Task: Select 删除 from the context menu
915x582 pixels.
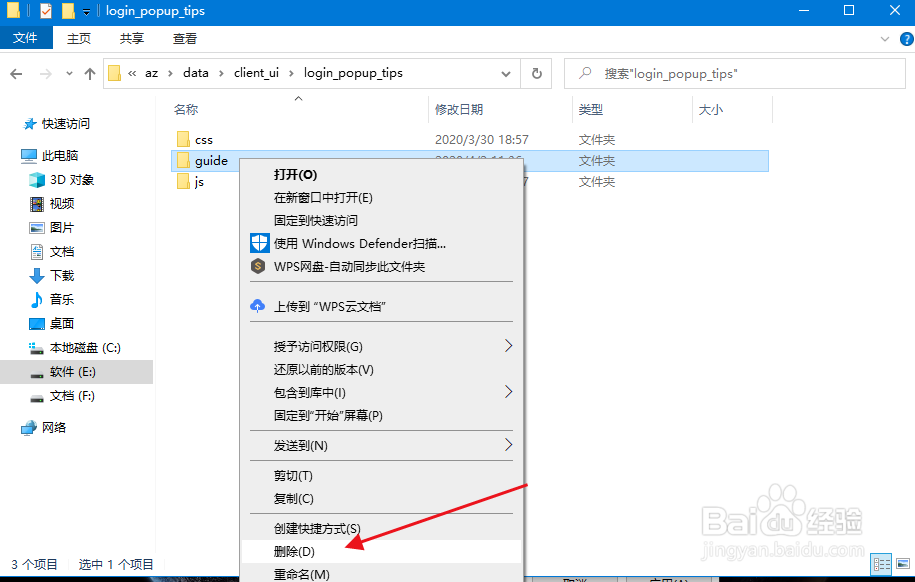Action: (296, 551)
